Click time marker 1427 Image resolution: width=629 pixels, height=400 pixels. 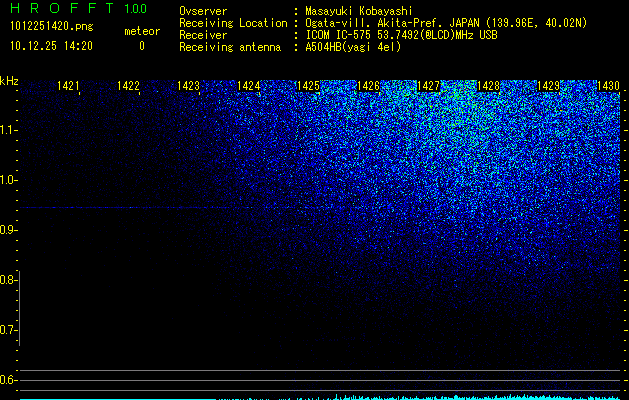coord(428,86)
